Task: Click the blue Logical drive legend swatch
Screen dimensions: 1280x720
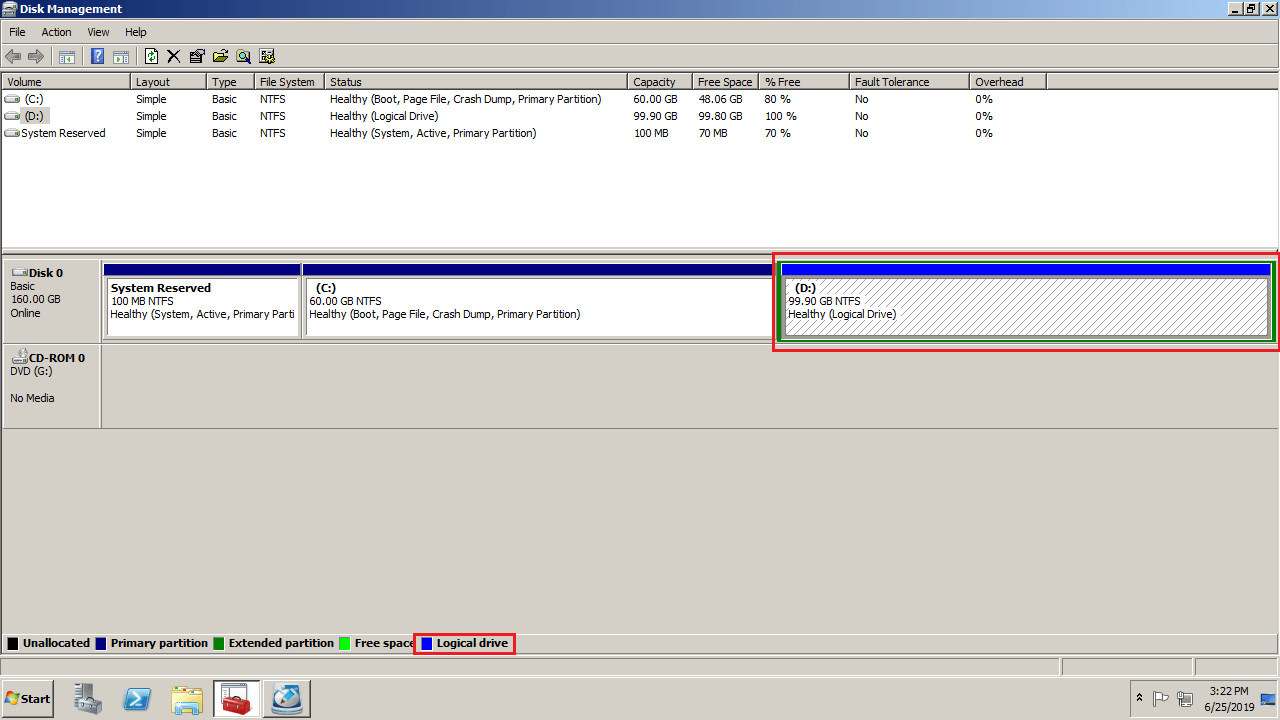Action: pyautogui.click(x=426, y=643)
